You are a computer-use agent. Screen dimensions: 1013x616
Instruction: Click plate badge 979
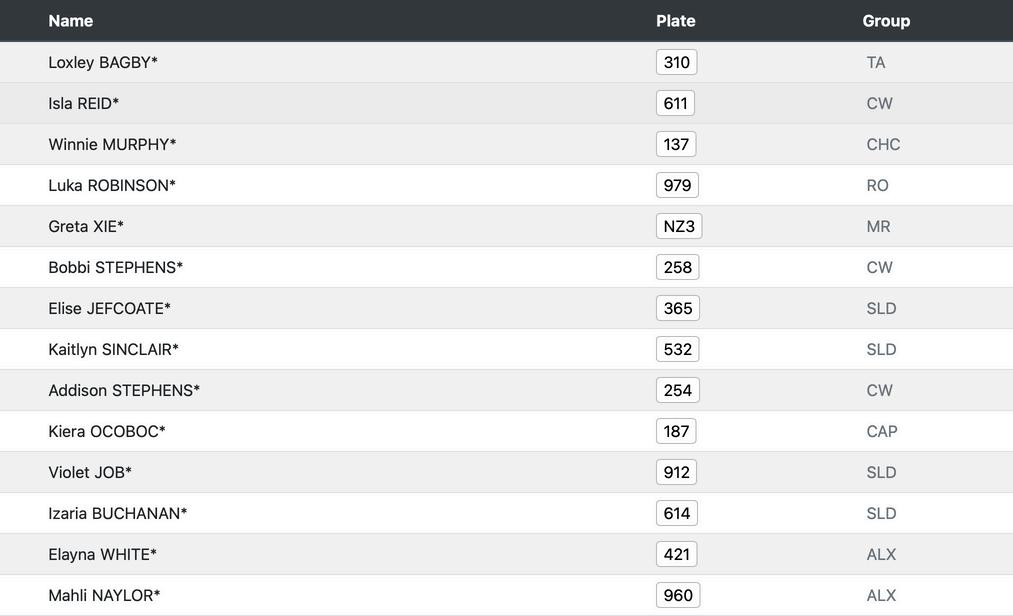click(678, 185)
